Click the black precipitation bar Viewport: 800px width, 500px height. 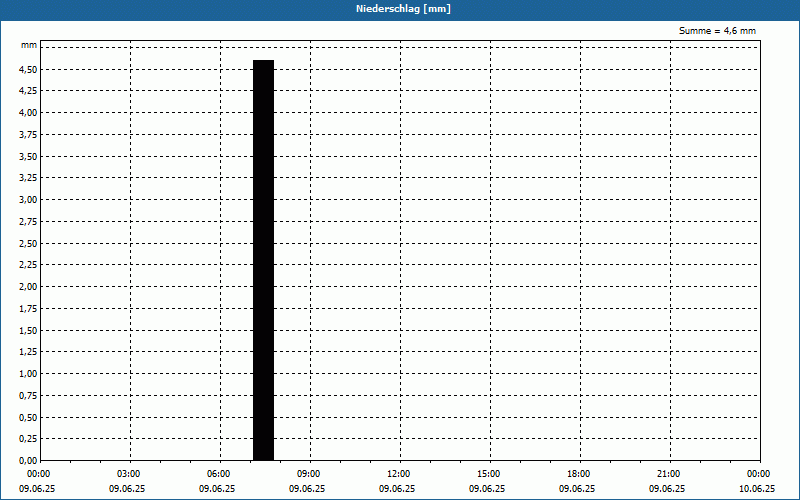pos(263,260)
